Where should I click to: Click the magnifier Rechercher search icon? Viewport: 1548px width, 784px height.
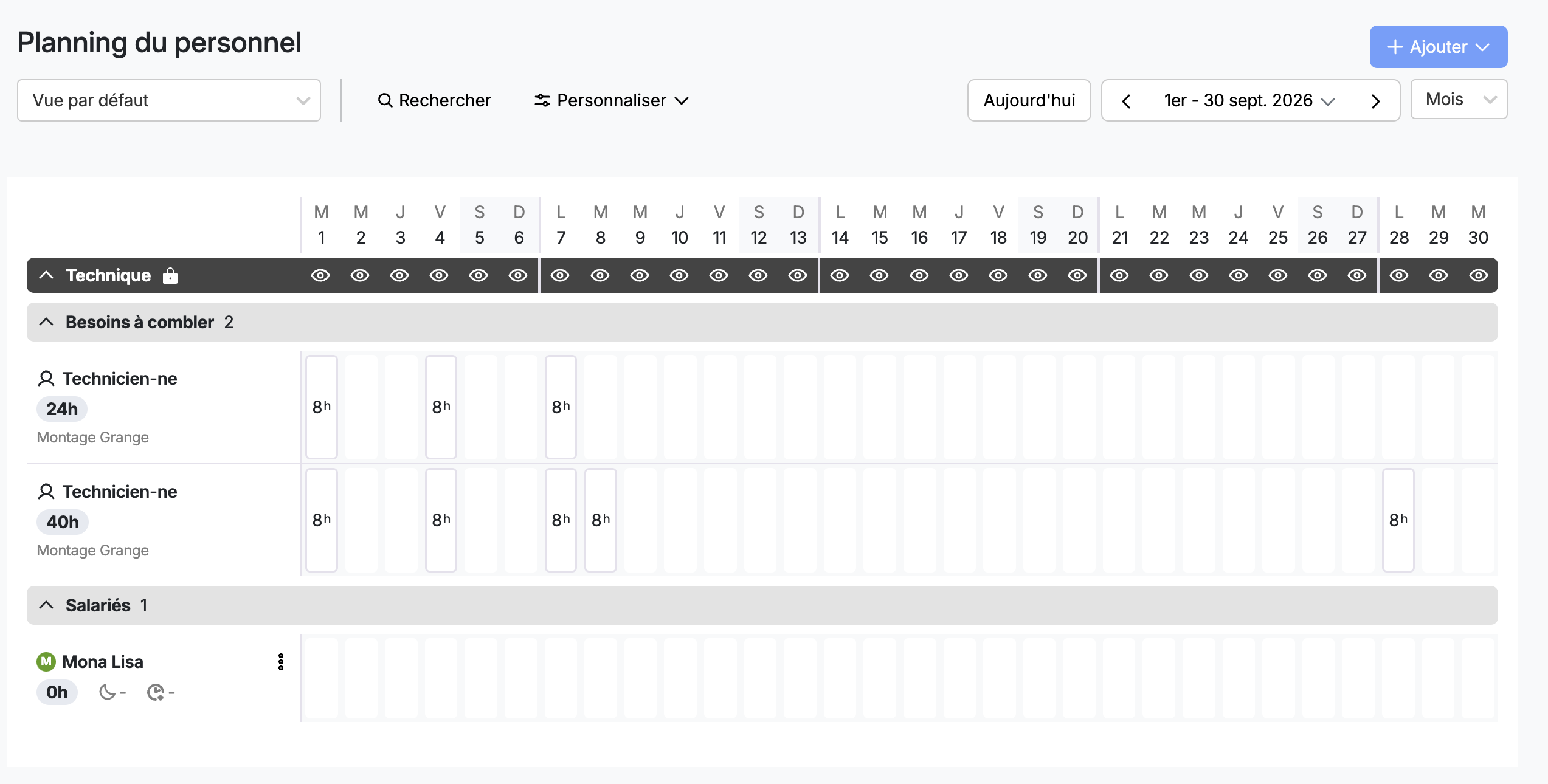pos(385,100)
